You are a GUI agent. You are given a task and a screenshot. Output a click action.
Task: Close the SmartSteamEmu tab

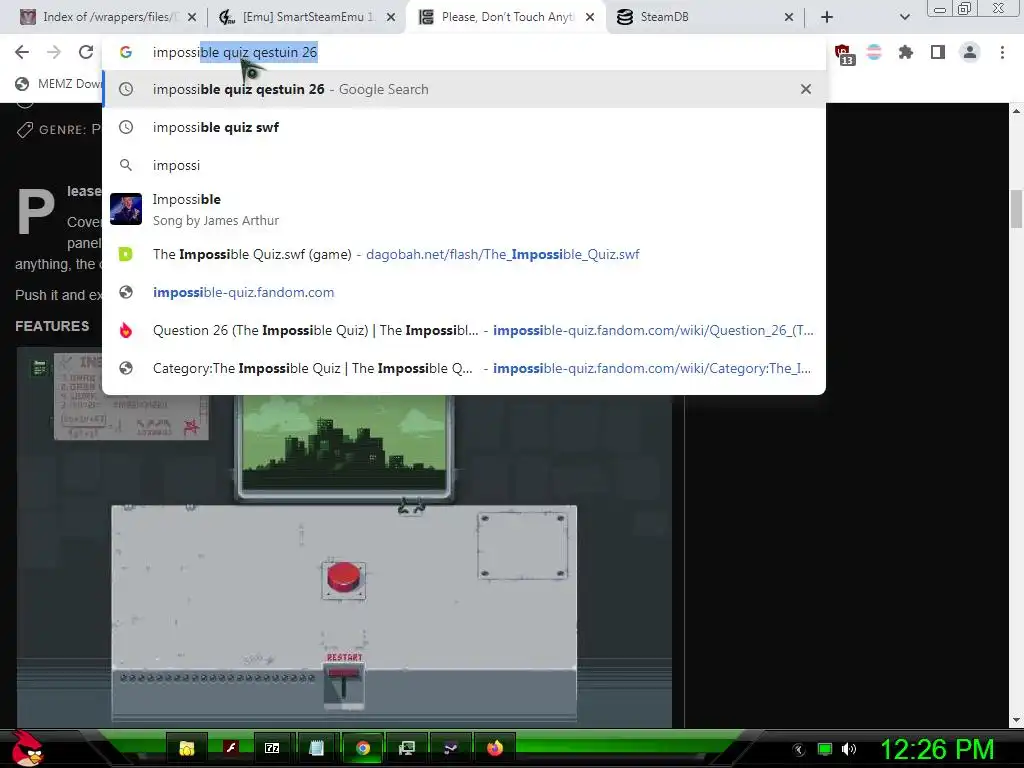391,17
